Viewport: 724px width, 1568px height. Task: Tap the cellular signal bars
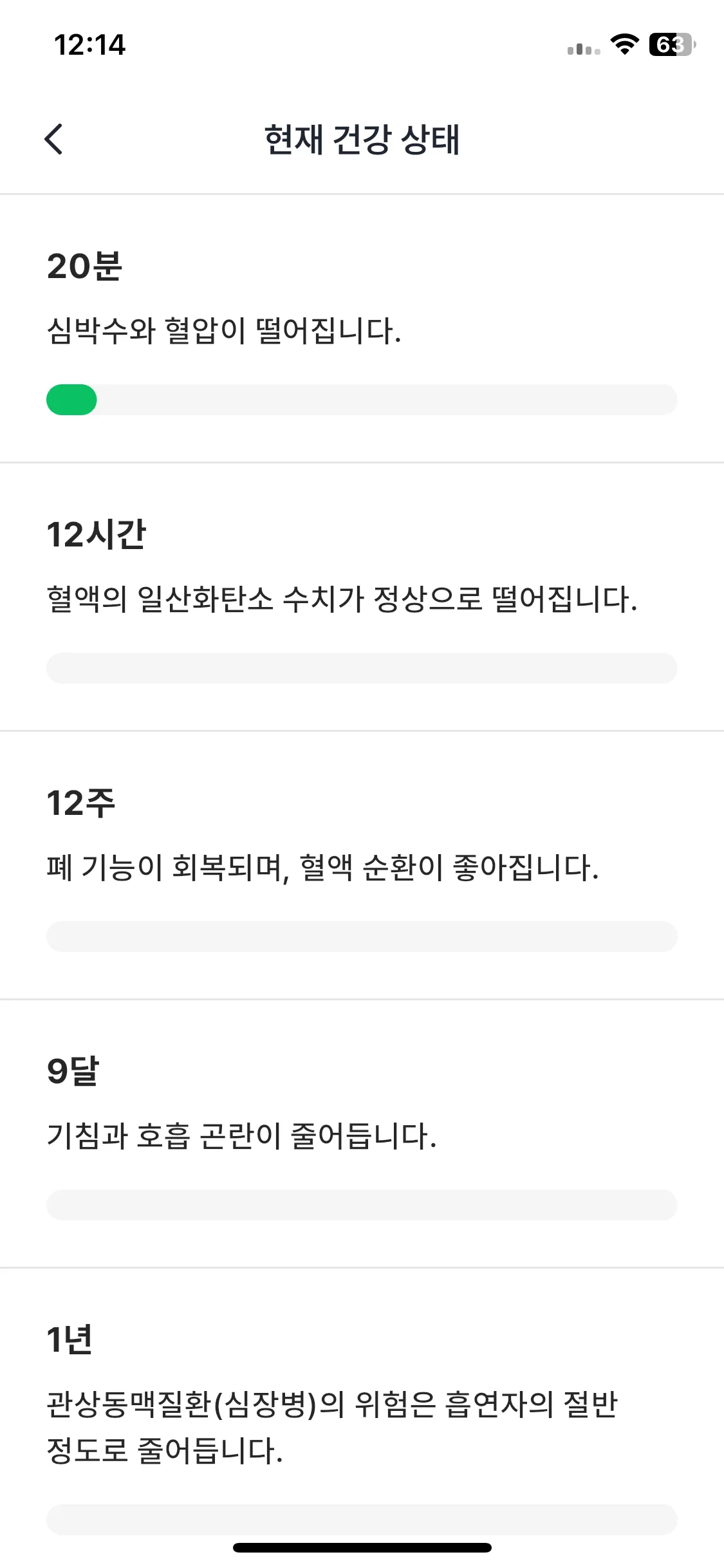[583, 48]
